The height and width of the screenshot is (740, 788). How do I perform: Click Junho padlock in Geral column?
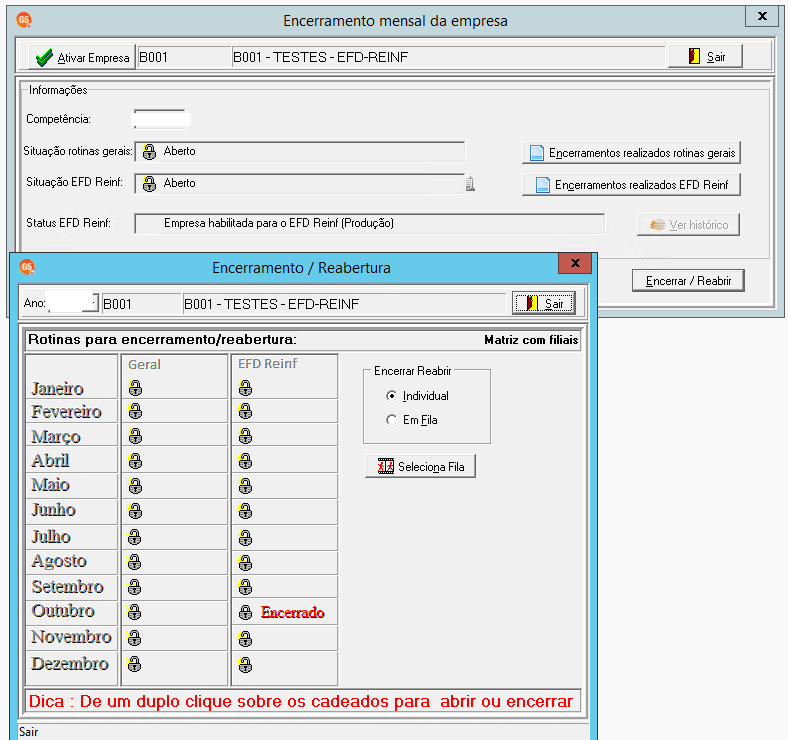tap(135, 511)
